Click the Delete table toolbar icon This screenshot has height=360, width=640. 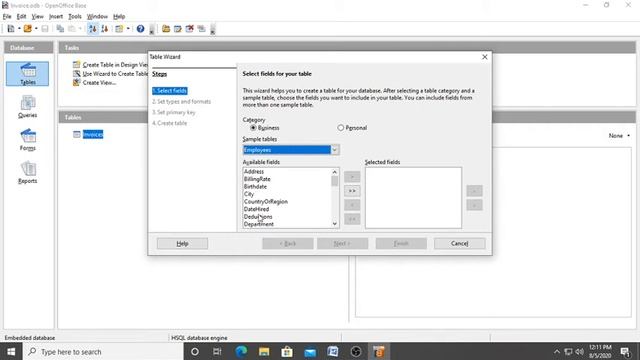click(189, 29)
